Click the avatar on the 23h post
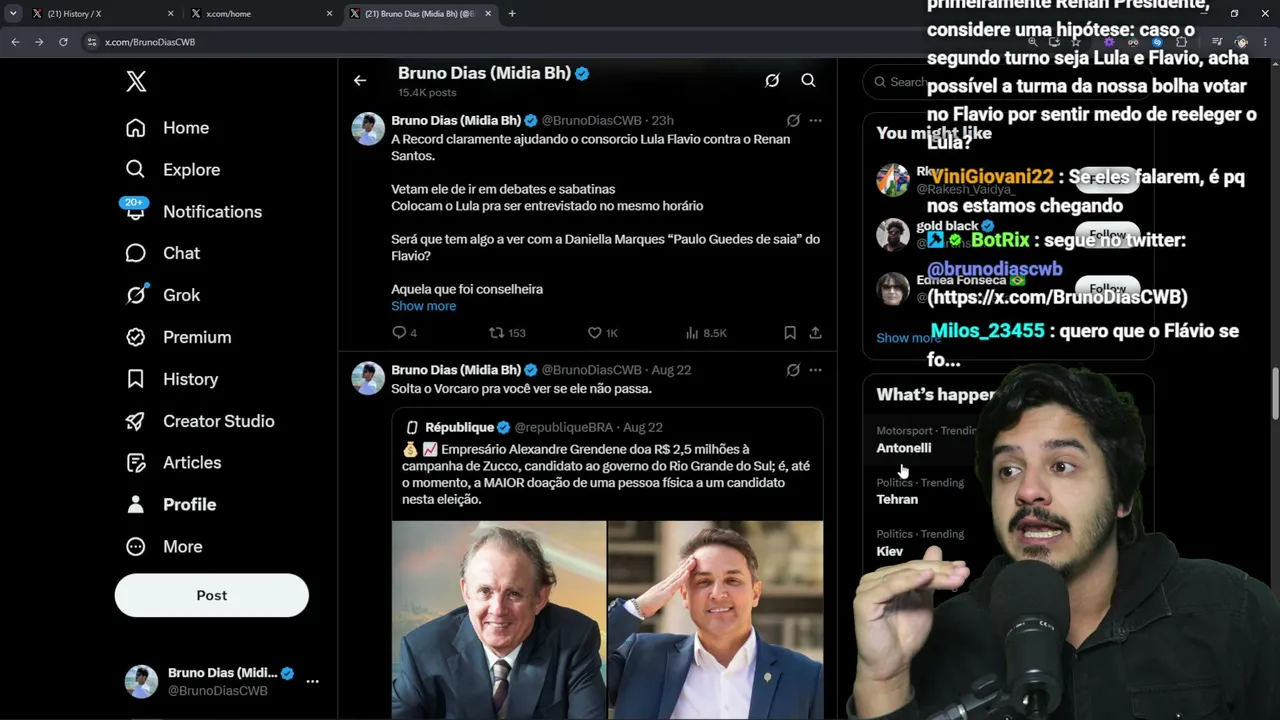Screen dimensions: 1280x720 tap(368, 129)
